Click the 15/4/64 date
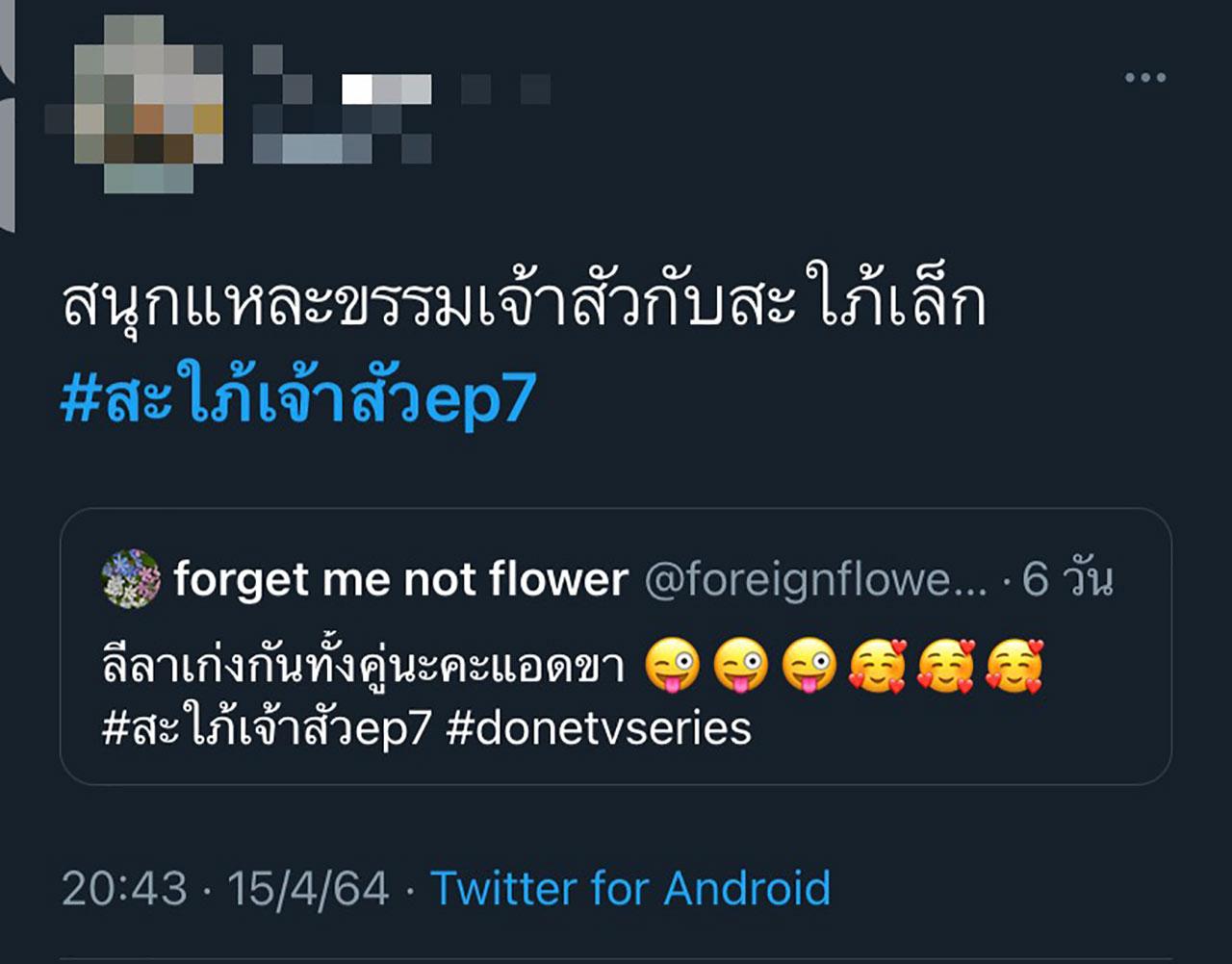The image size is (1232, 964). pyautogui.click(x=308, y=888)
